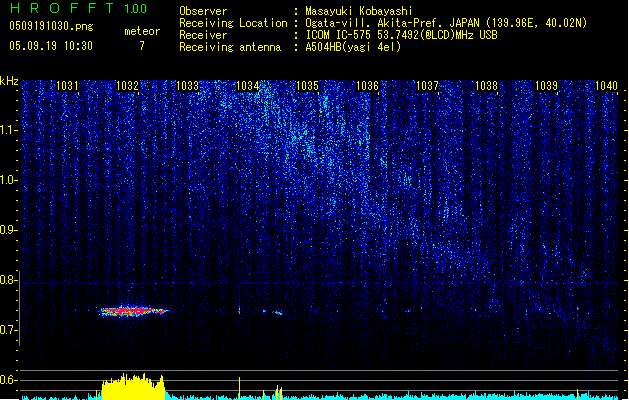Click the 0.9 kHz frequency label
The height and width of the screenshot is (400, 629).
(x=9, y=230)
